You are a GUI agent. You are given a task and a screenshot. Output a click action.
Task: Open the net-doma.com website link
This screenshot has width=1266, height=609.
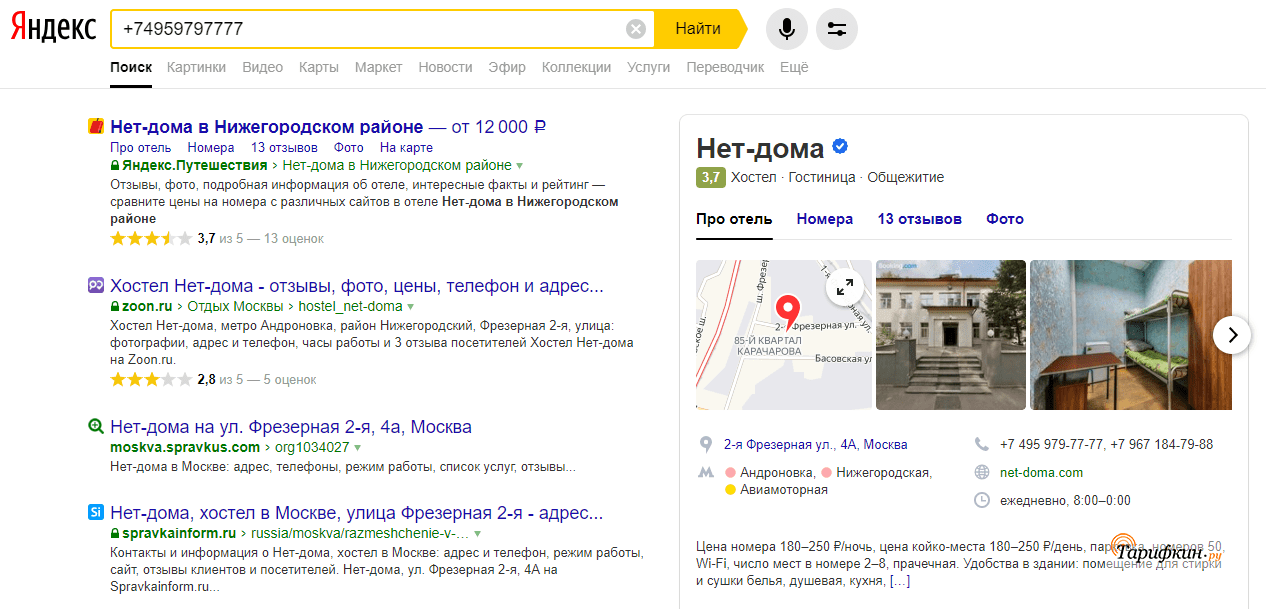point(1041,472)
